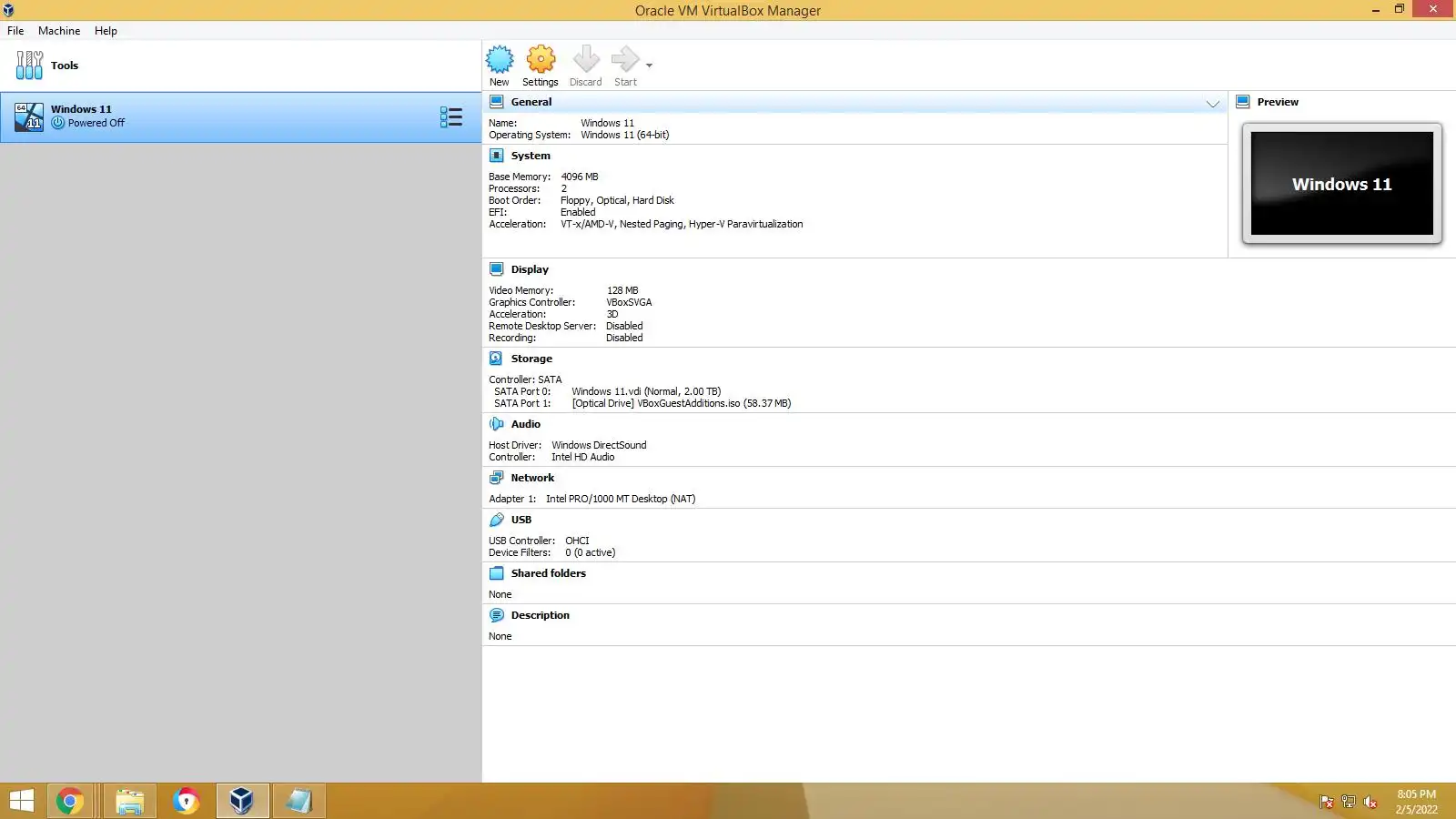The width and height of the screenshot is (1456, 819).
Task: Click the Action Center flag tray icon
Action: coord(1326,802)
